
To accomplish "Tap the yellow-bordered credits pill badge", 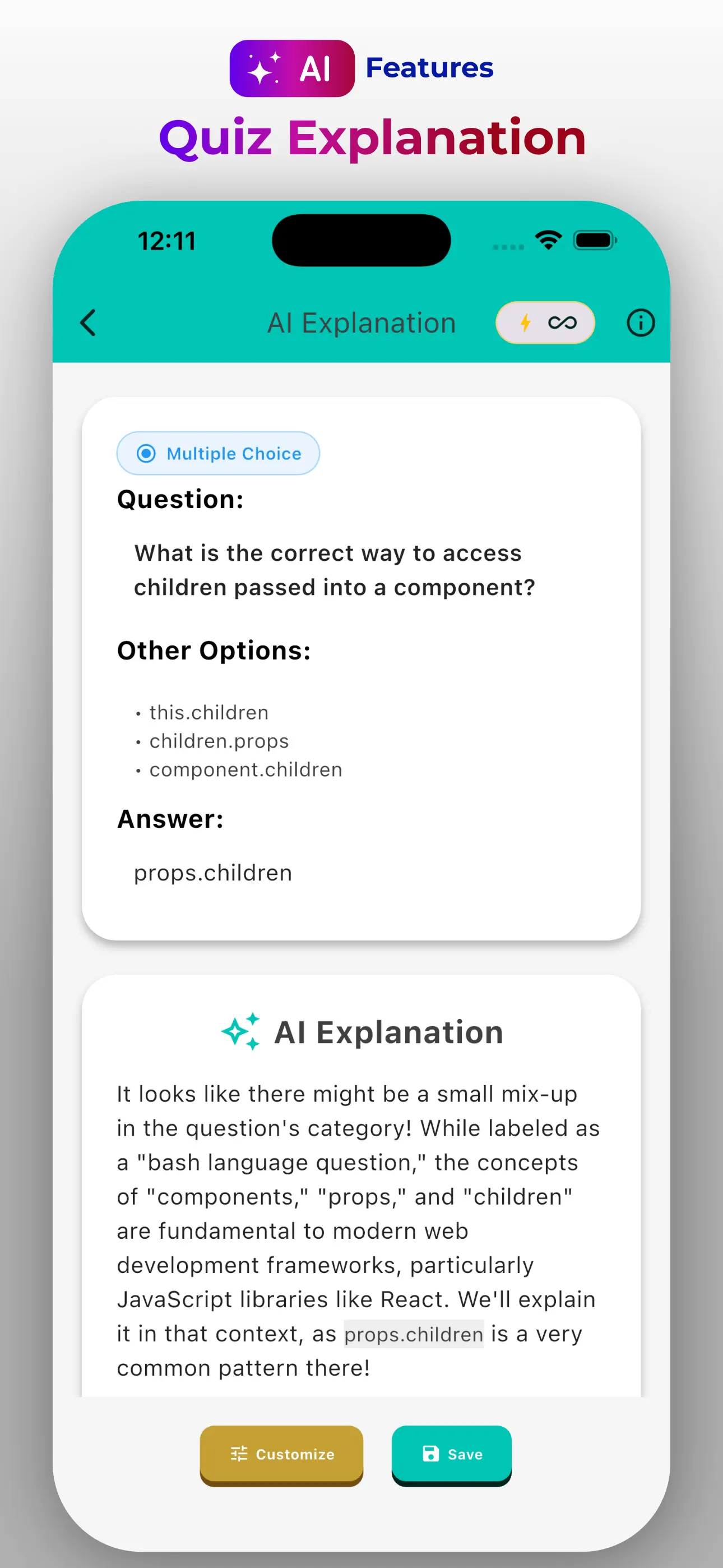I will (x=545, y=322).
